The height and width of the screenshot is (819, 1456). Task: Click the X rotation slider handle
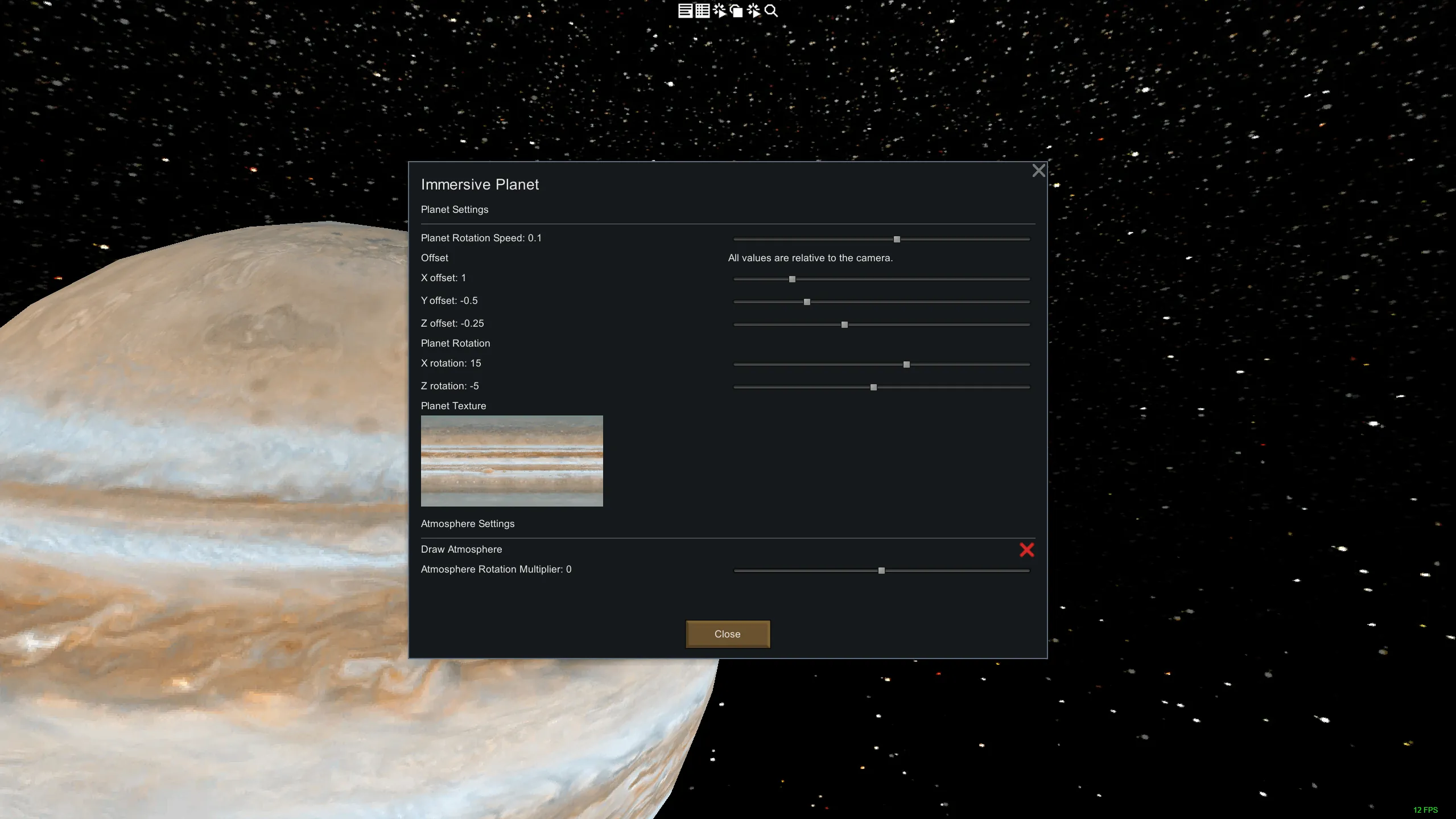[x=906, y=365]
